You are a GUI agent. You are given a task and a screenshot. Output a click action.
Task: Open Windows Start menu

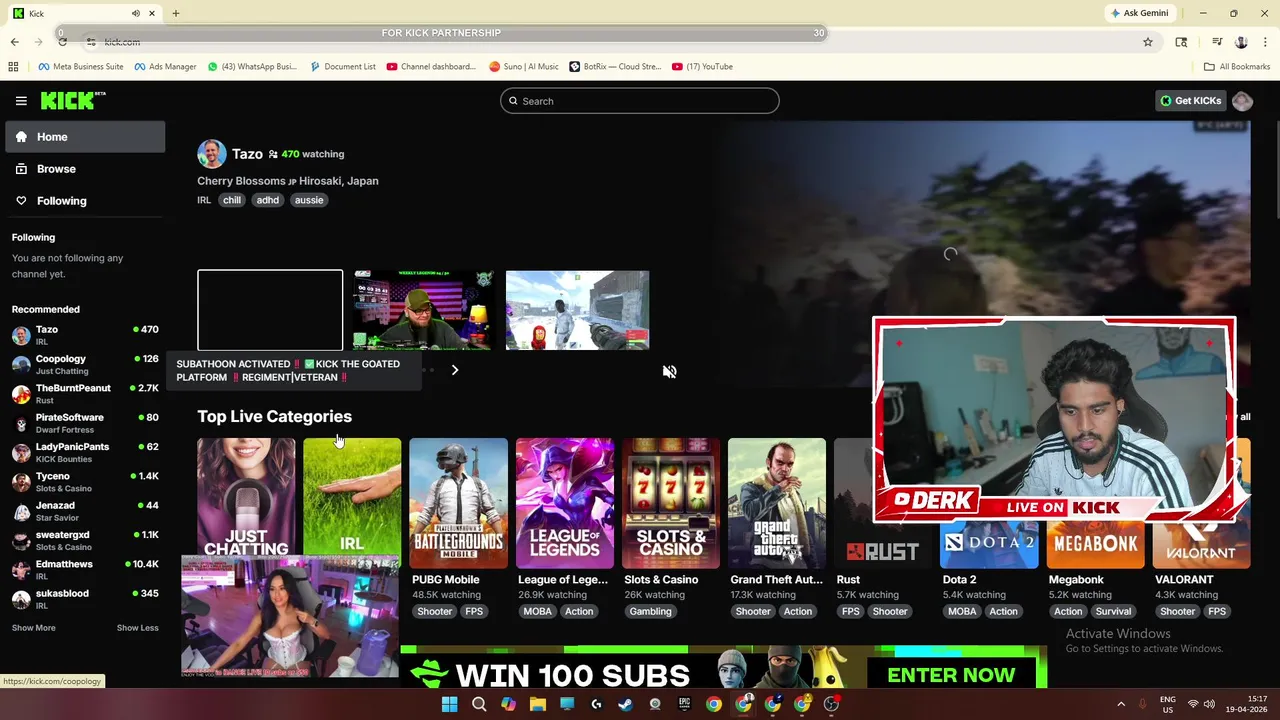[449, 704]
